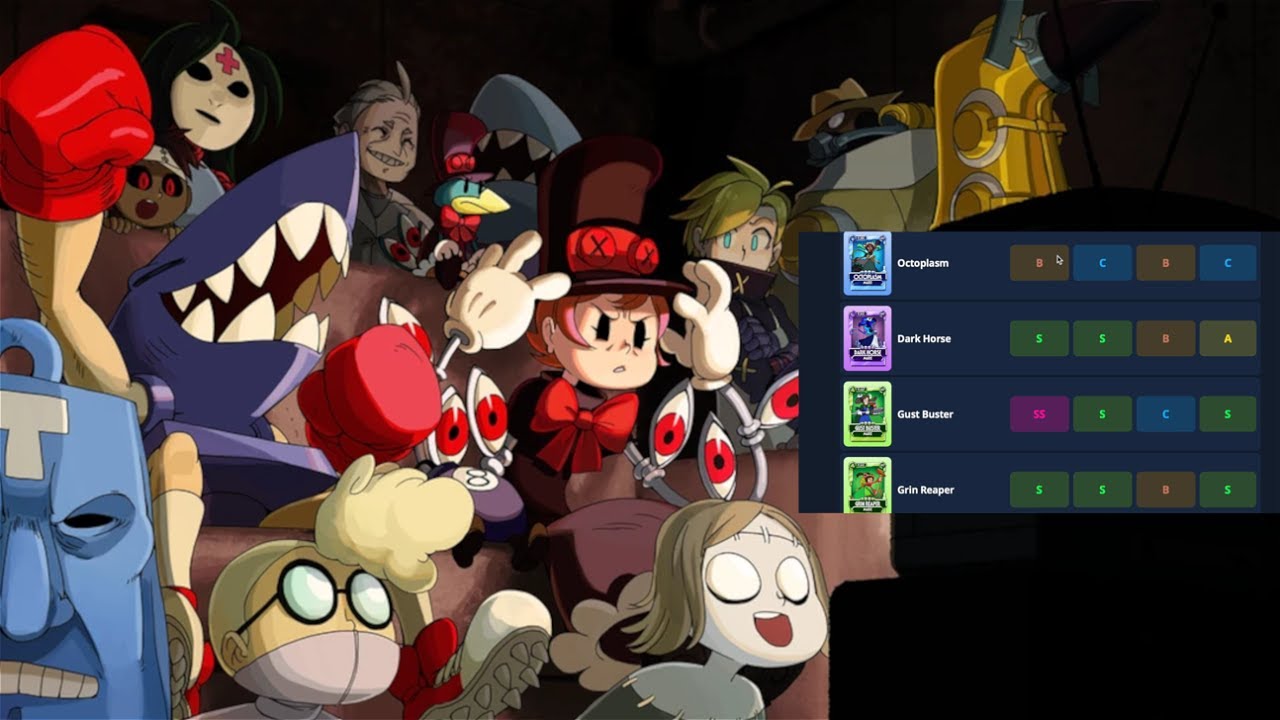Viewport: 1280px width, 720px height.
Task: Click the B tier cell in Dark Horse row
Action: [1165, 339]
